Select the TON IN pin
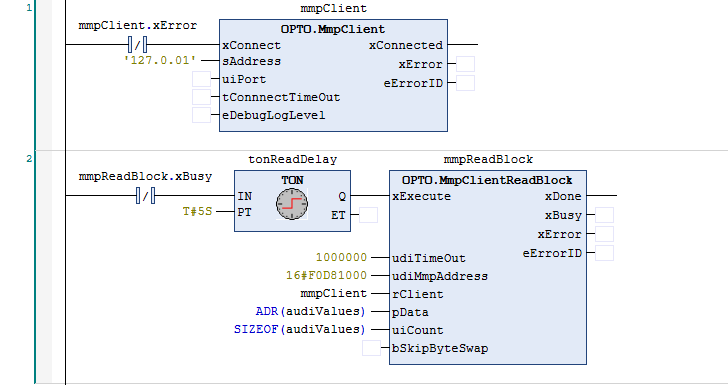The width and height of the screenshot is (728, 387). tap(245, 196)
